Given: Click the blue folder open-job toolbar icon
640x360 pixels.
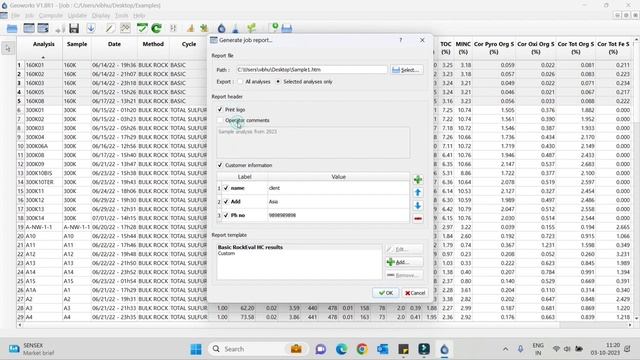Looking at the screenshot, I should [12, 28].
